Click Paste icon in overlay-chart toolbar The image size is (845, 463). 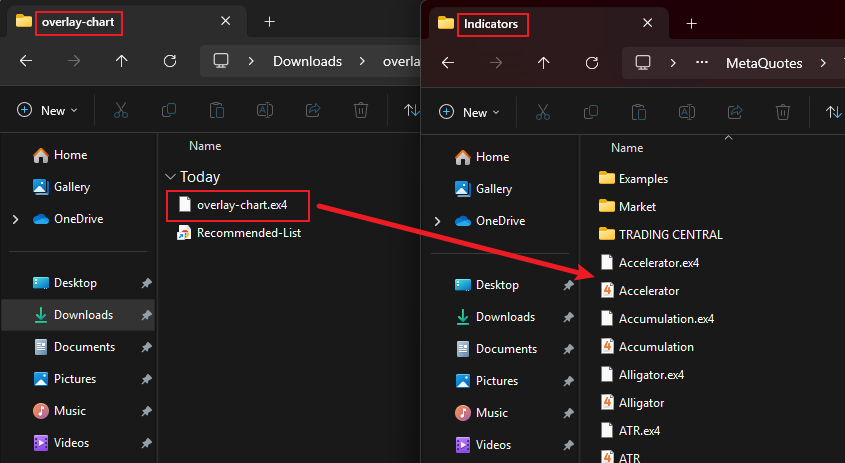(x=217, y=110)
